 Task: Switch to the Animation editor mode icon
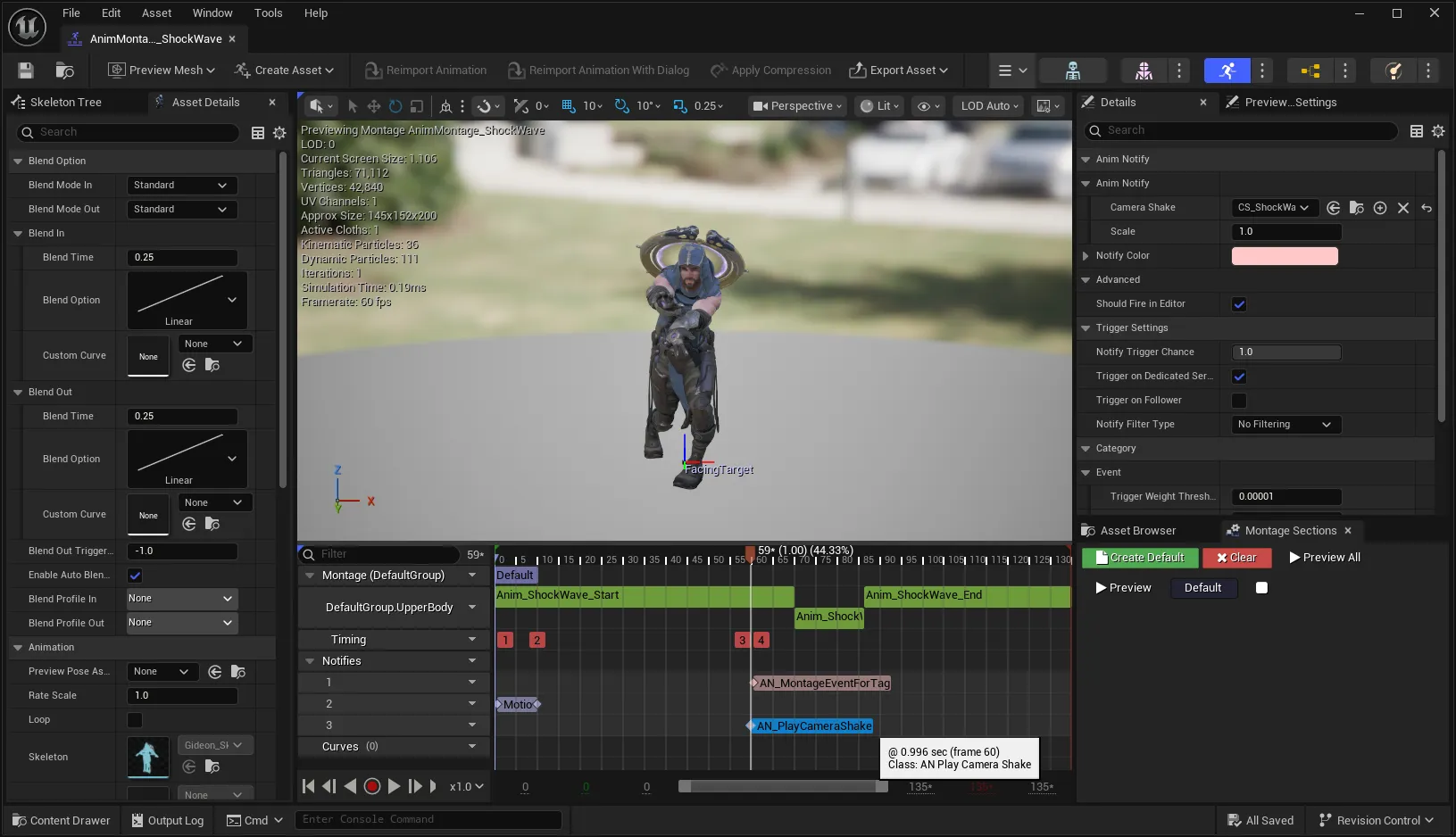pyautogui.click(x=1227, y=70)
